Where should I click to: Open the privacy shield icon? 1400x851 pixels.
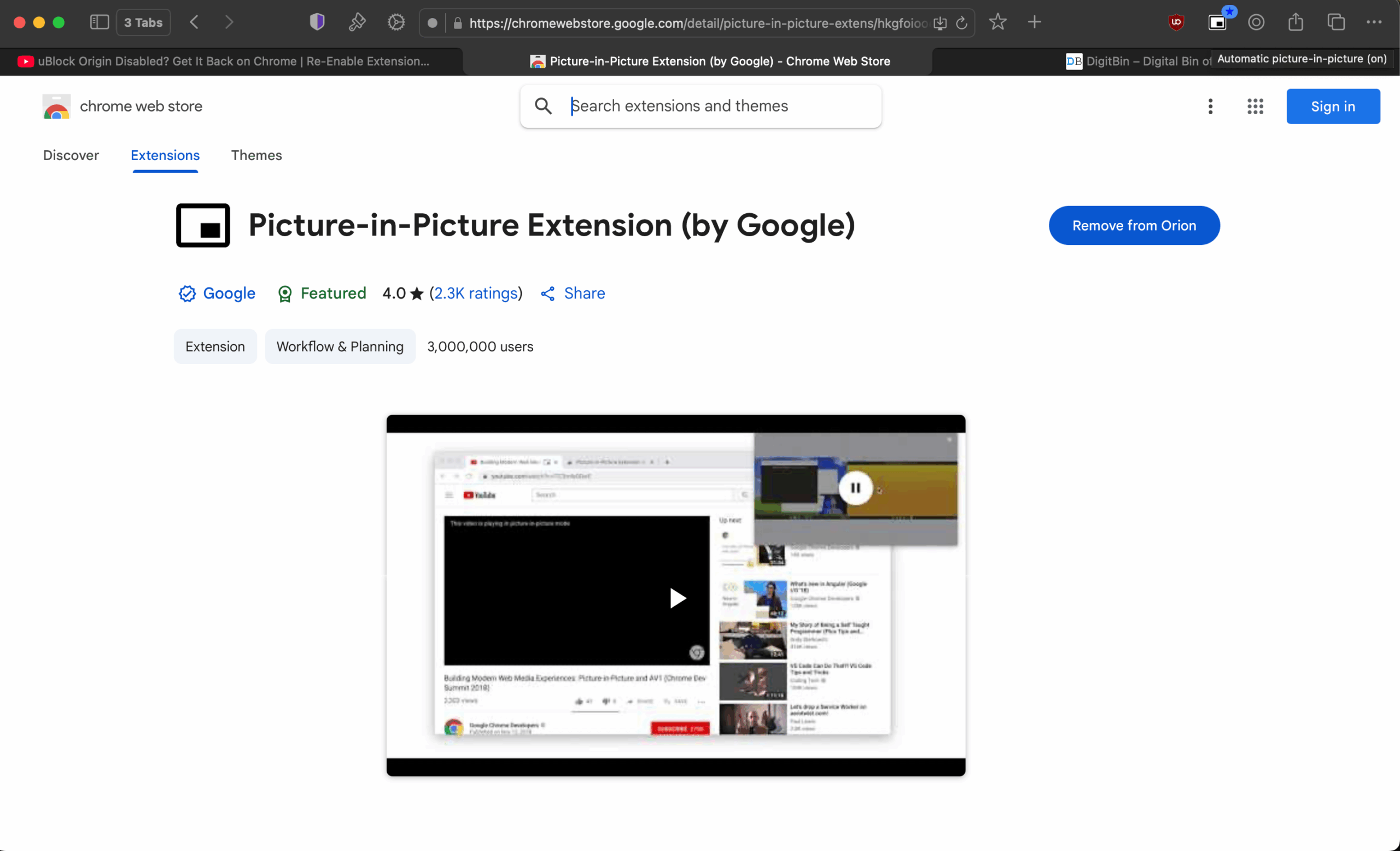click(317, 22)
